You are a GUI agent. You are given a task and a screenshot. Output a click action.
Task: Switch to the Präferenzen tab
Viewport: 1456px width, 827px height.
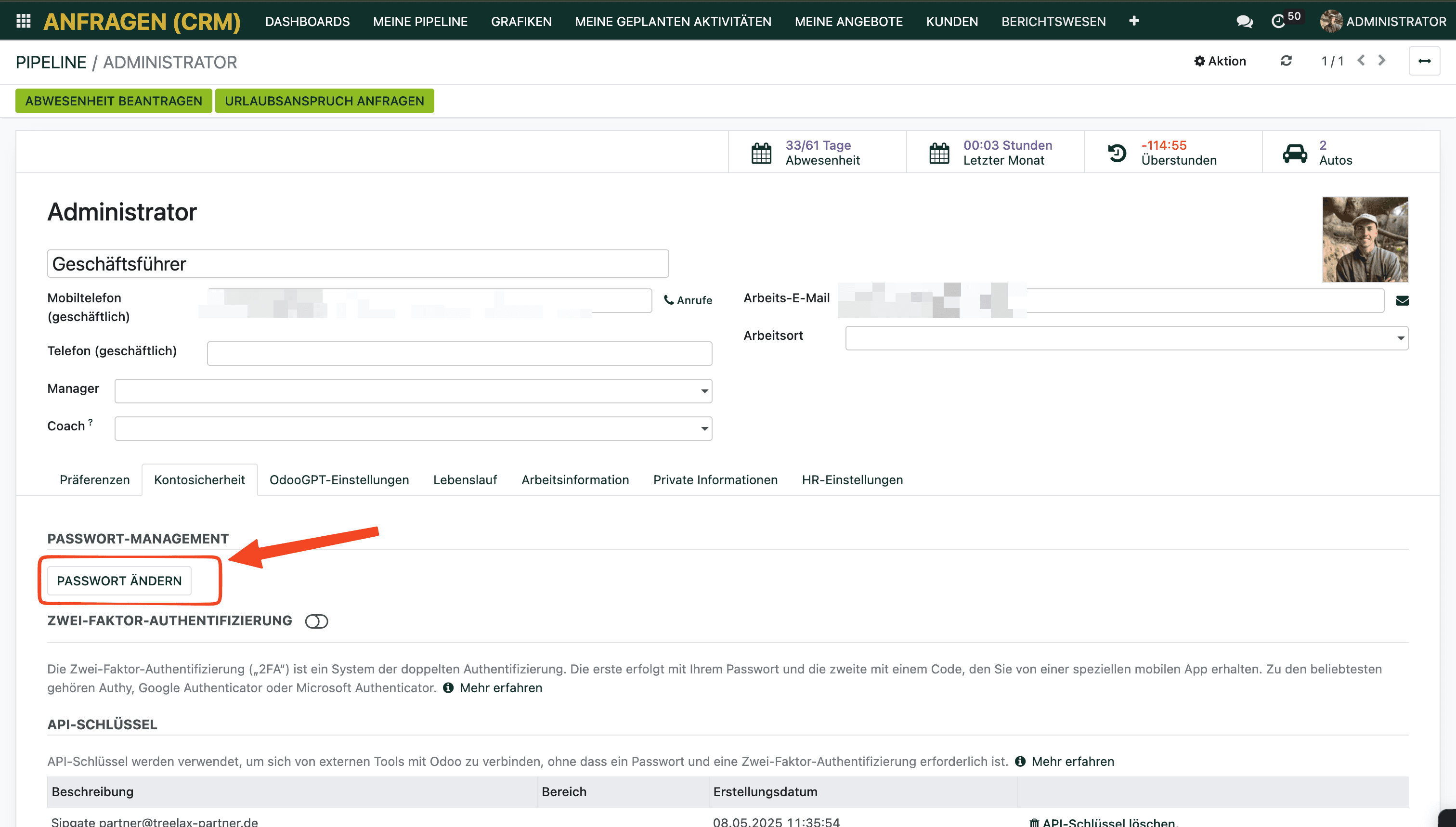tap(94, 480)
